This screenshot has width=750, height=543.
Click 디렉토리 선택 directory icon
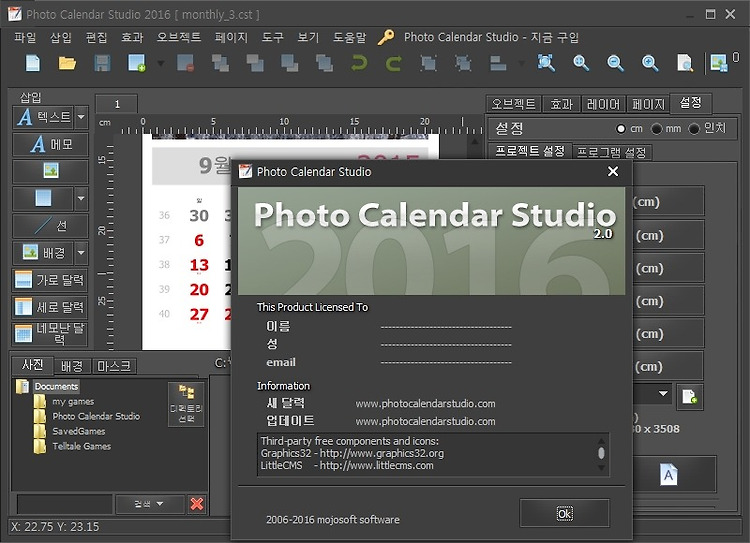click(x=187, y=404)
